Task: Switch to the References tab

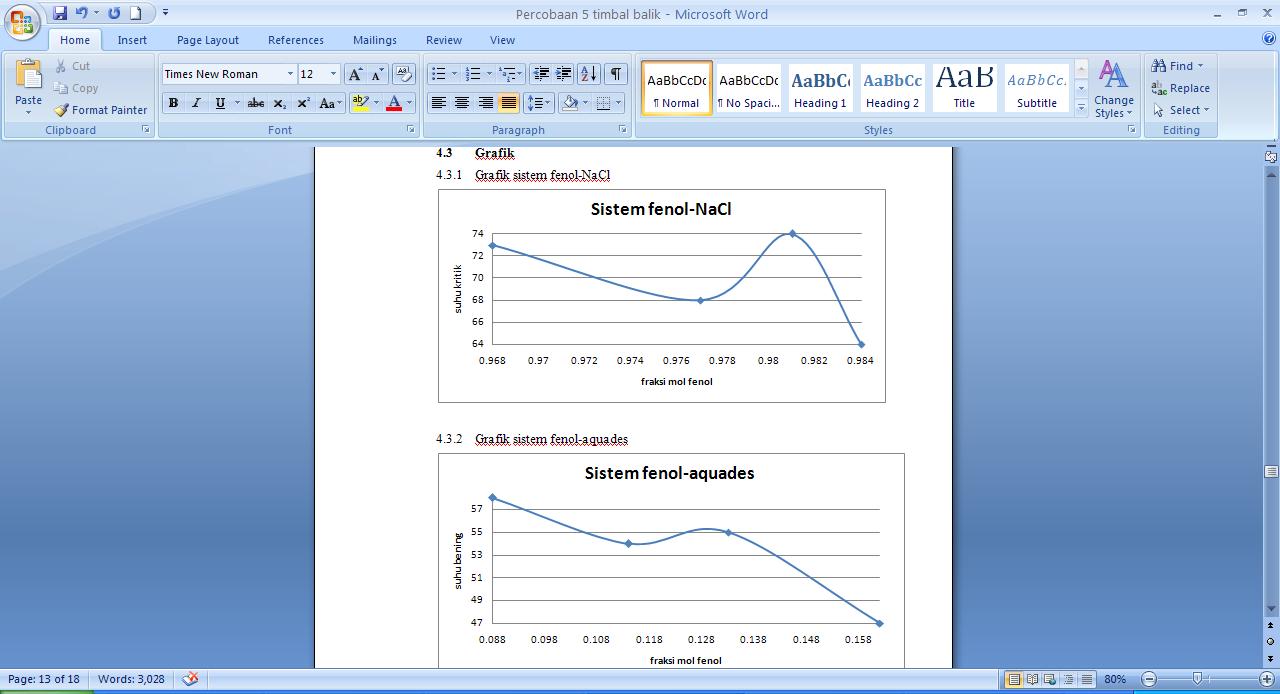Action: (x=296, y=40)
